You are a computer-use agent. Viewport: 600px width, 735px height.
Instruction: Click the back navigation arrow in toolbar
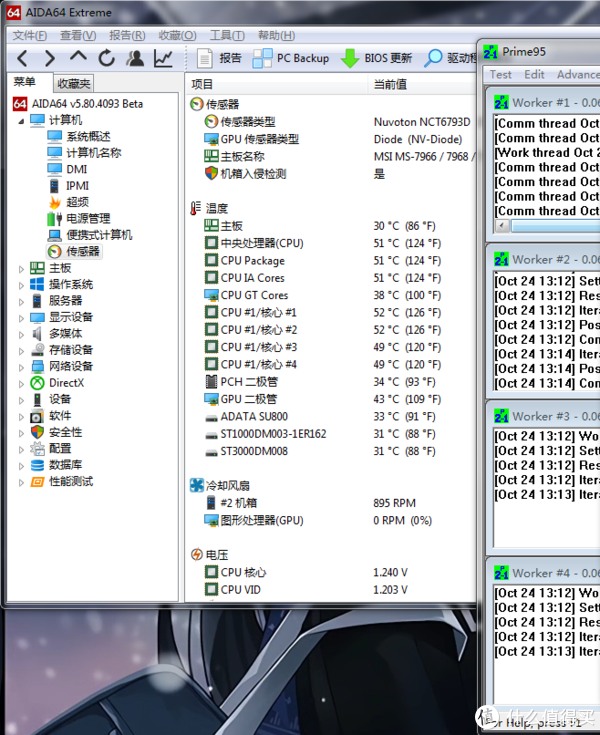(22, 58)
